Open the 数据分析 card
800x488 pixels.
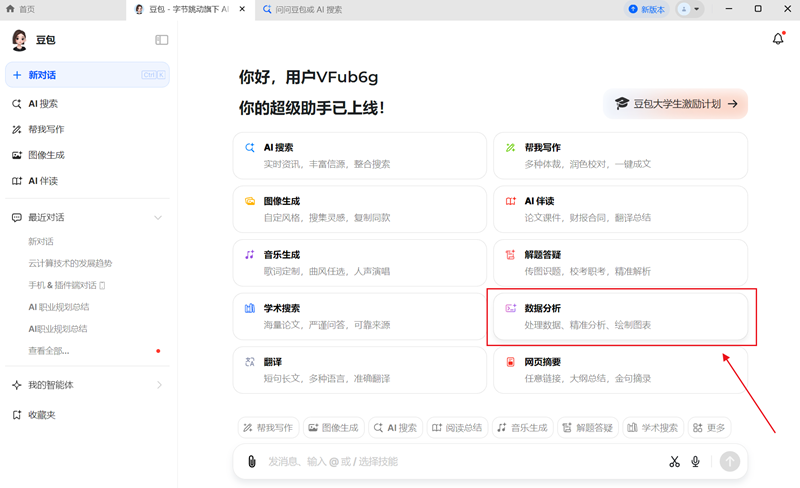(620, 316)
